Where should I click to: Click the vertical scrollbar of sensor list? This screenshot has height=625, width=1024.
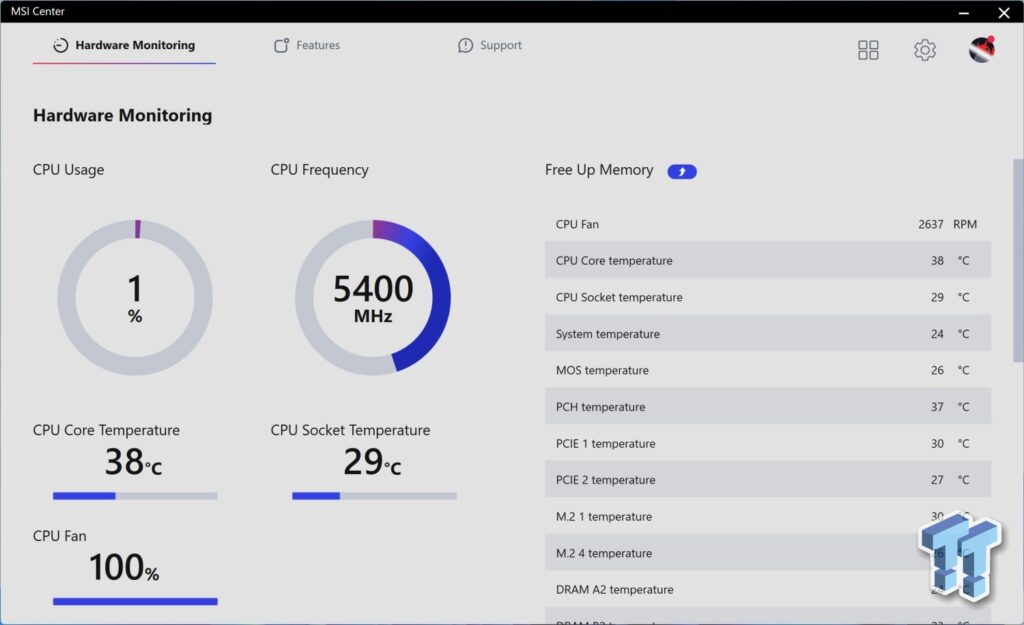pyautogui.click(x=1018, y=260)
